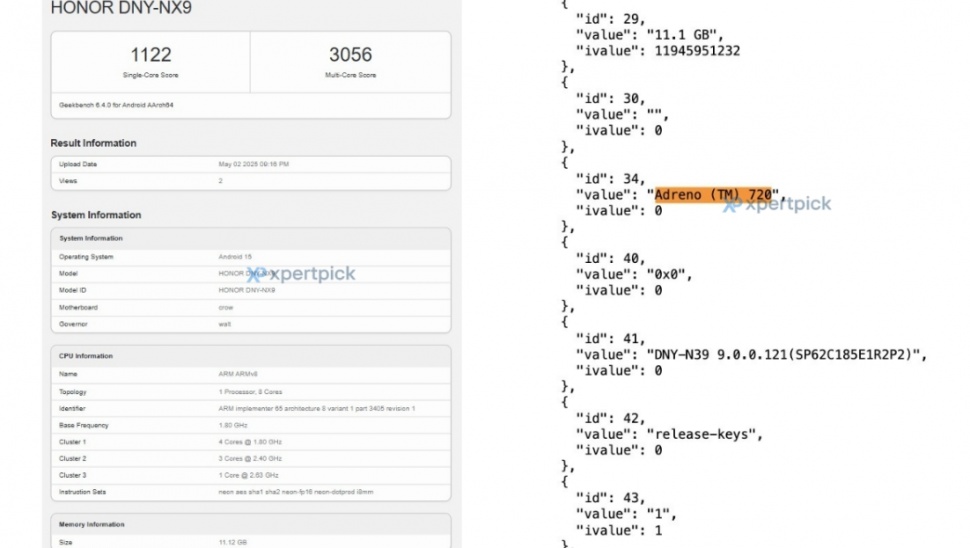The image size is (970, 548).
Task: Select the 4 Cores @ 1.80 GHz value
Action: 250,442
